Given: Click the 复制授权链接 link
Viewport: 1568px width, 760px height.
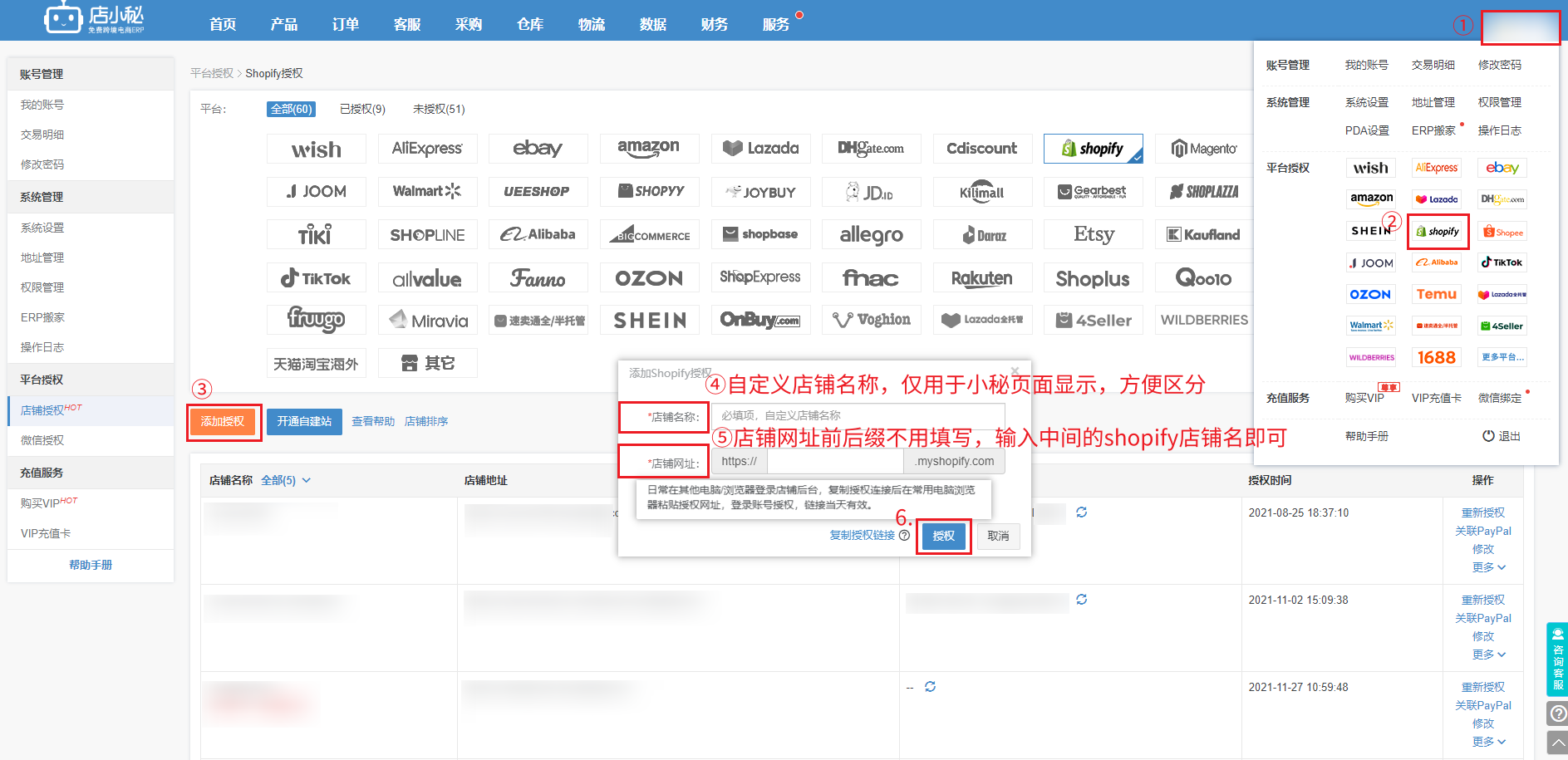Looking at the screenshot, I should 863,536.
